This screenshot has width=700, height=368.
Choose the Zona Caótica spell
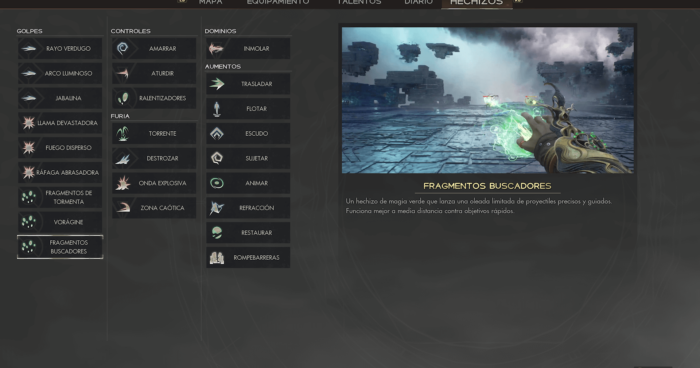coord(154,208)
